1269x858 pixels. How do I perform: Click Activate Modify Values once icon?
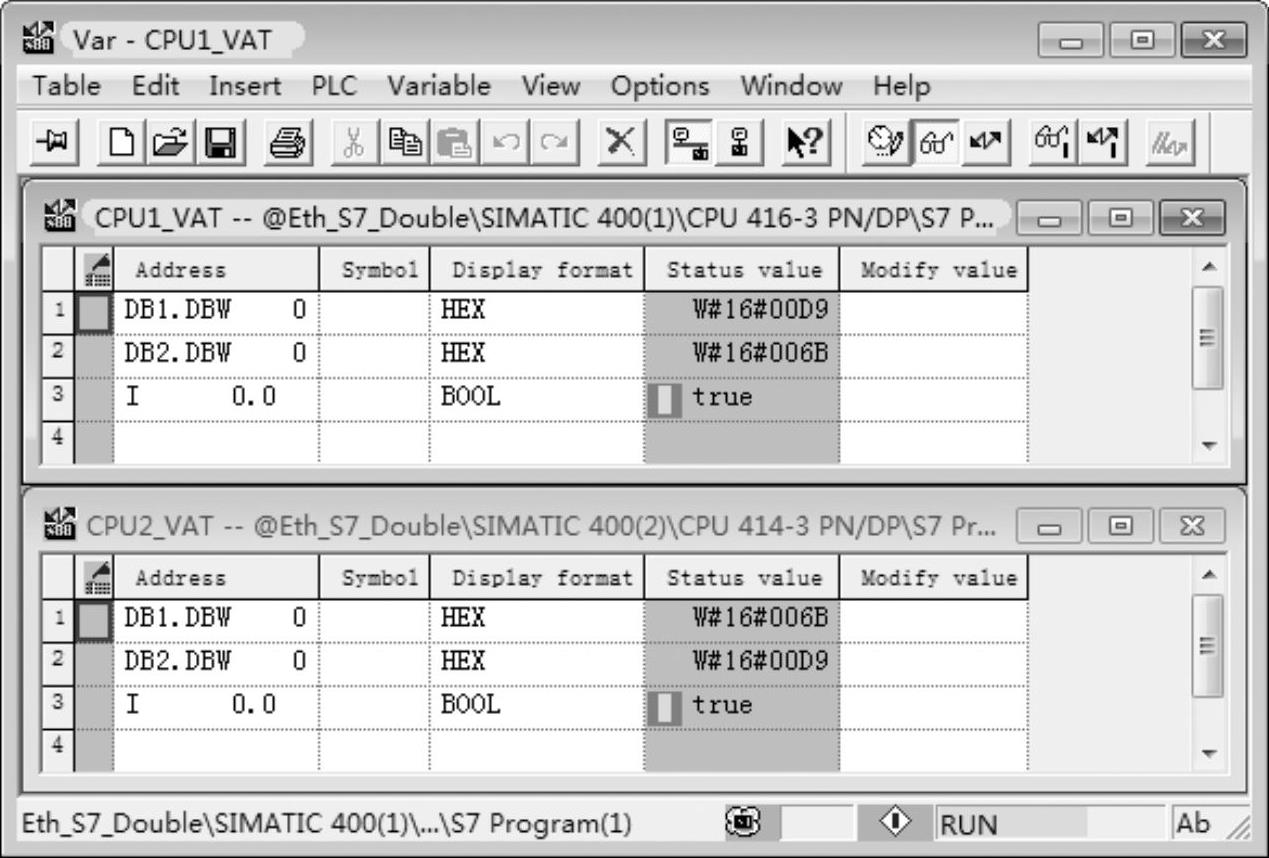click(x=1104, y=142)
